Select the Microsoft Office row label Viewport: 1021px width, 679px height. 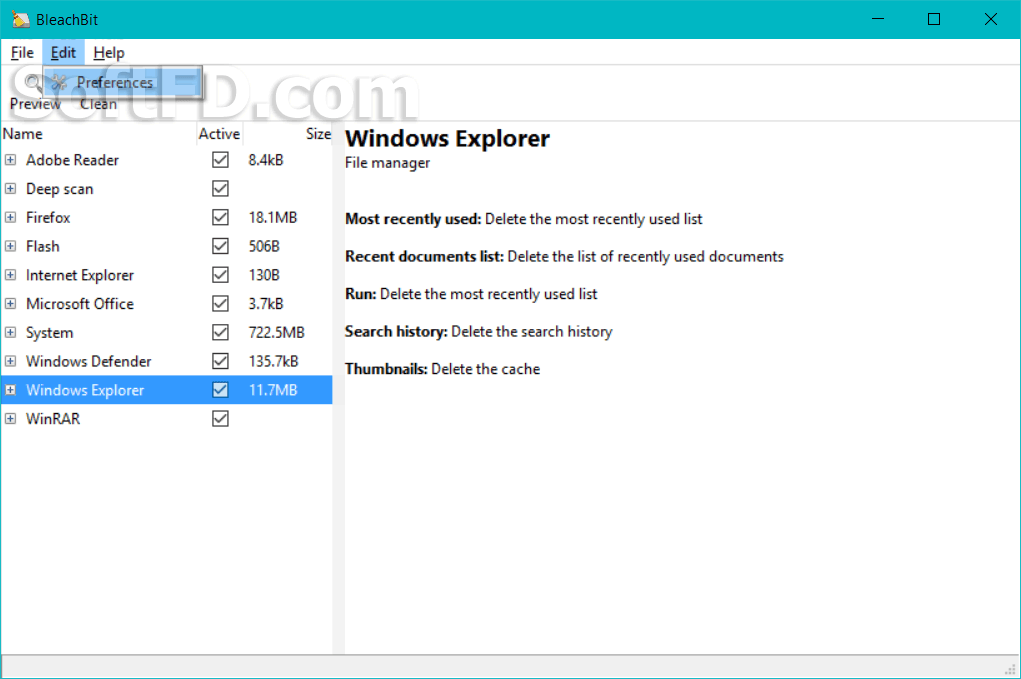(x=79, y=304)
